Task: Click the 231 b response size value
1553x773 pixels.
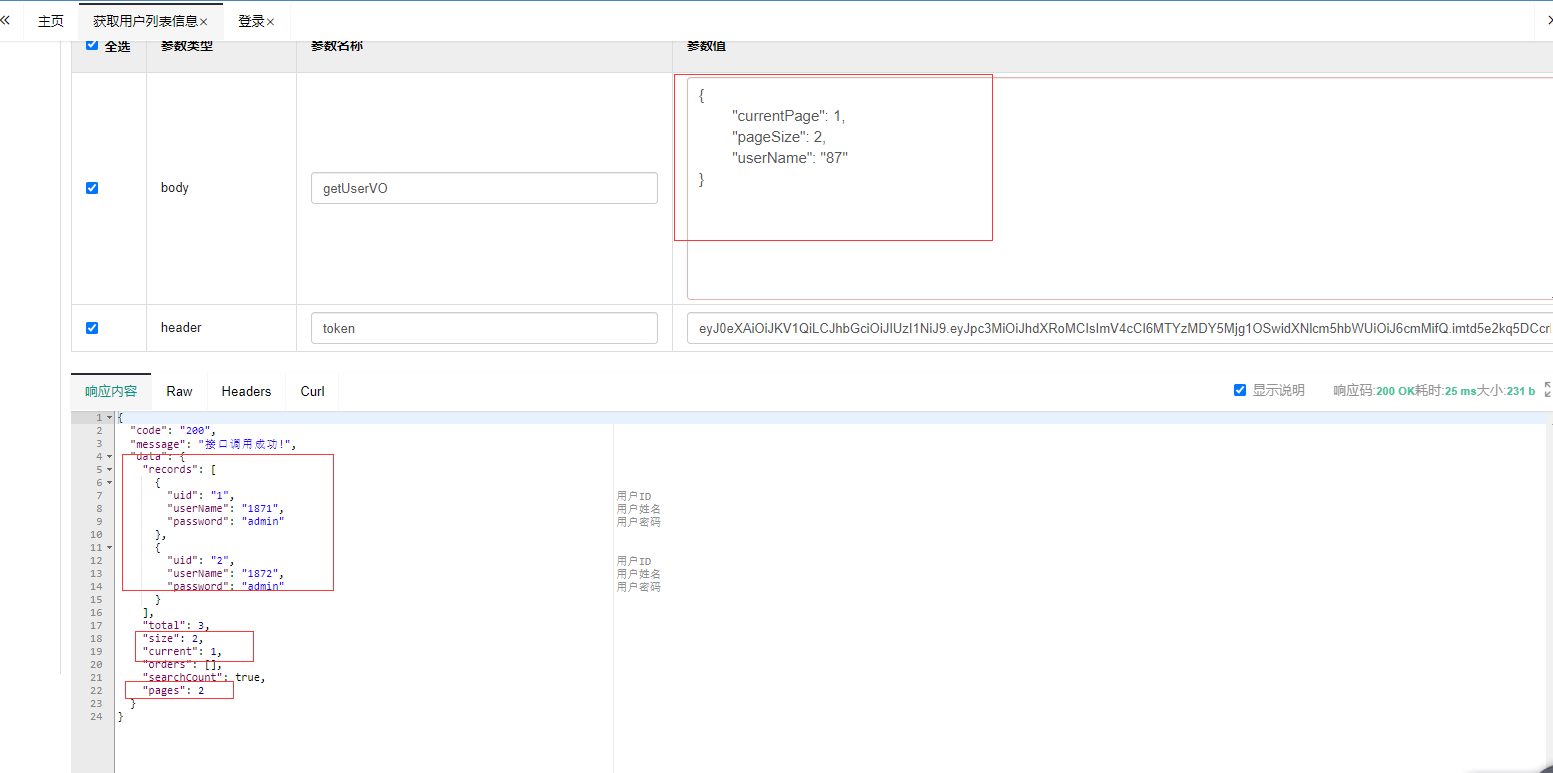Action: (x=1519, y=391)
